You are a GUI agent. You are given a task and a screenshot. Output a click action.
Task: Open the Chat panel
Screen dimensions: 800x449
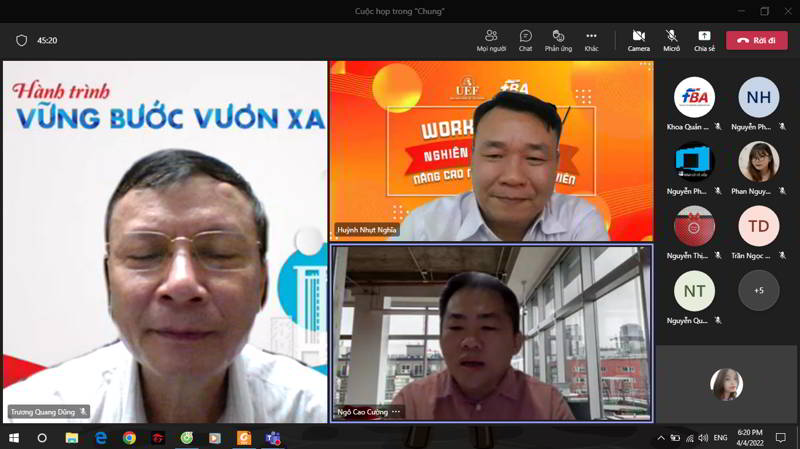click(526, 40)
